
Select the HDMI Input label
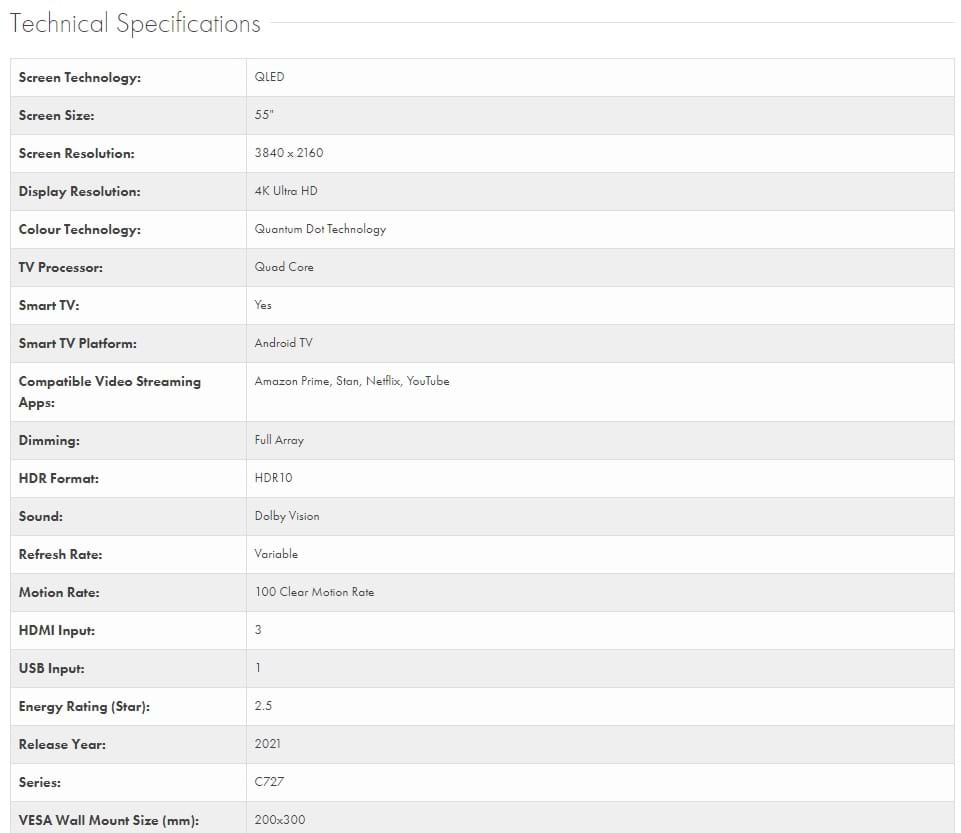pyautogui.click(x=57, y=631)
